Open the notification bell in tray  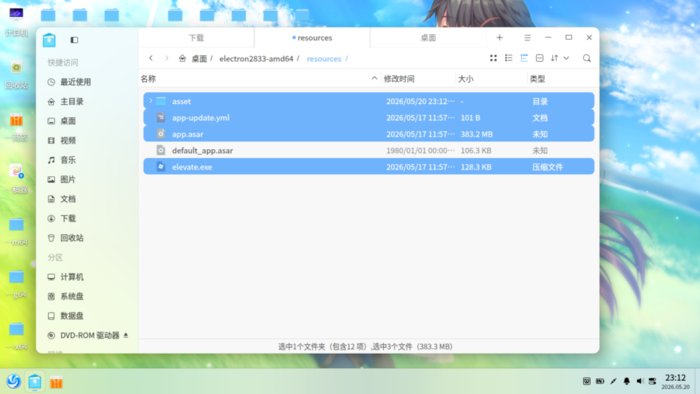626,381
